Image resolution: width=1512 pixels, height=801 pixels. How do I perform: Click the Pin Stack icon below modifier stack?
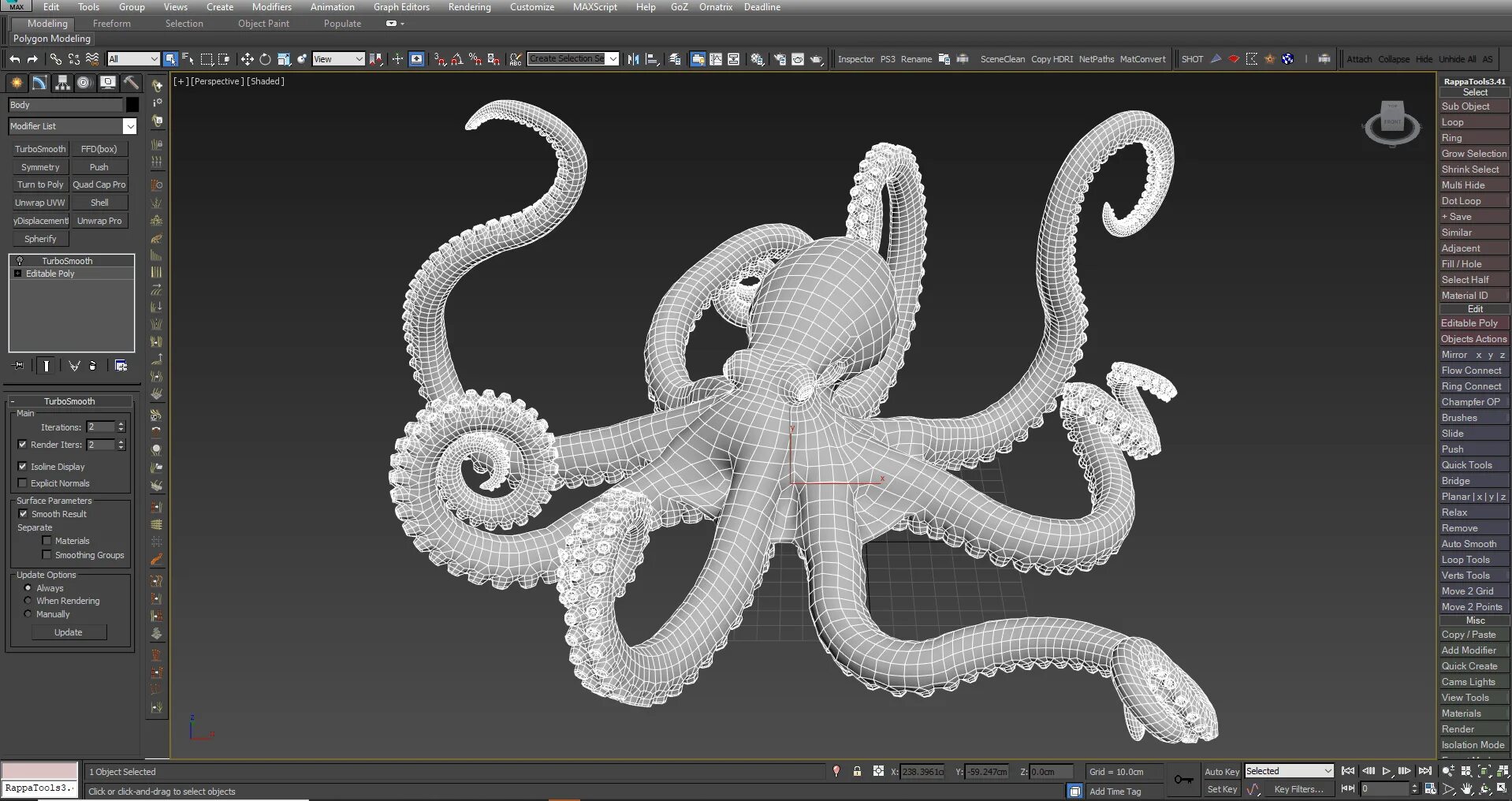point(19,366)
